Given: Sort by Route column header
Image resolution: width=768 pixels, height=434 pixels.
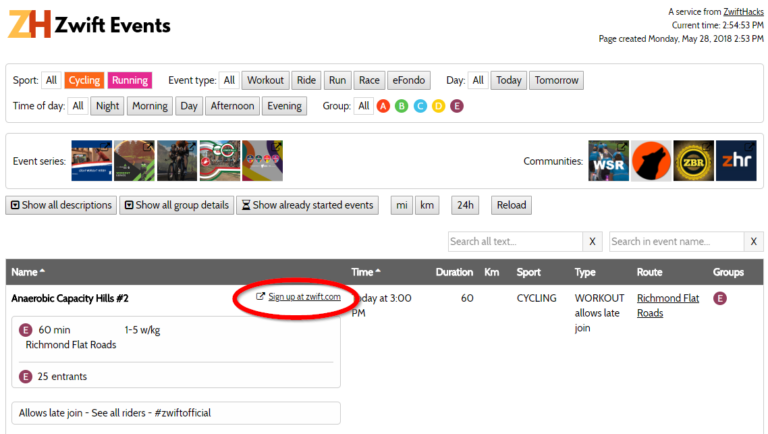Looking at the screenshot, I should click(x=649, y=272).
